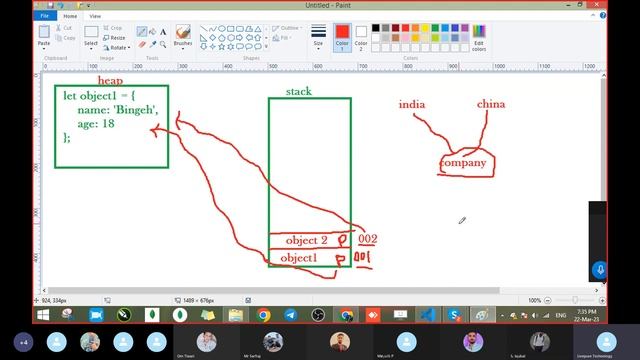Image resolution: width=640 pixels, height=360 pixels.
Task: Open the Customize Quick Access Toolbar arrow
Action: (x=89, y=5)
